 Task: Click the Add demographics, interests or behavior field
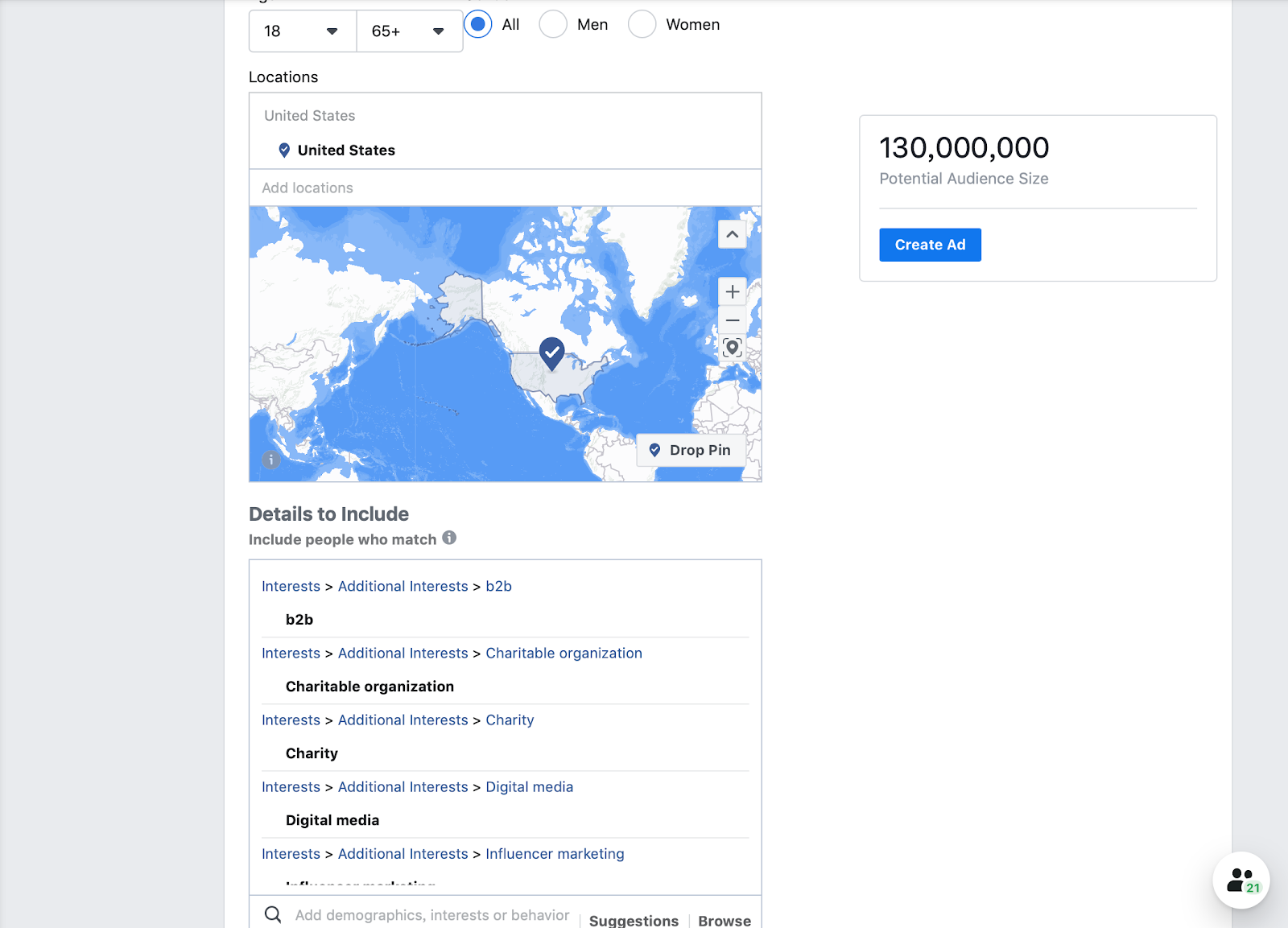click(x=432, y=915)
